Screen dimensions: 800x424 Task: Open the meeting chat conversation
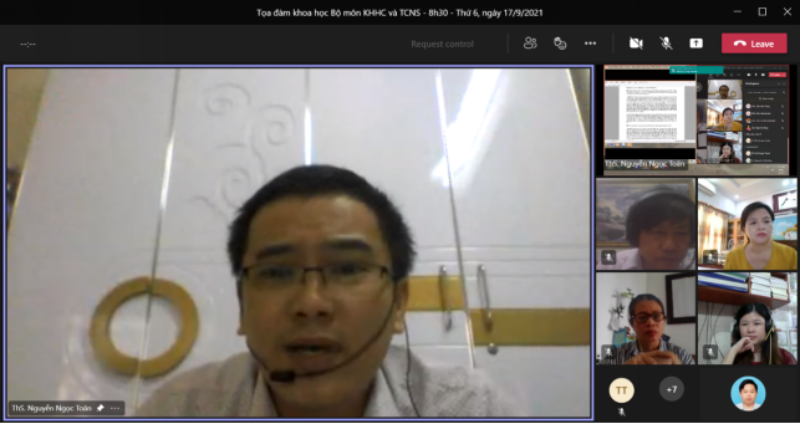coord(560,43)
